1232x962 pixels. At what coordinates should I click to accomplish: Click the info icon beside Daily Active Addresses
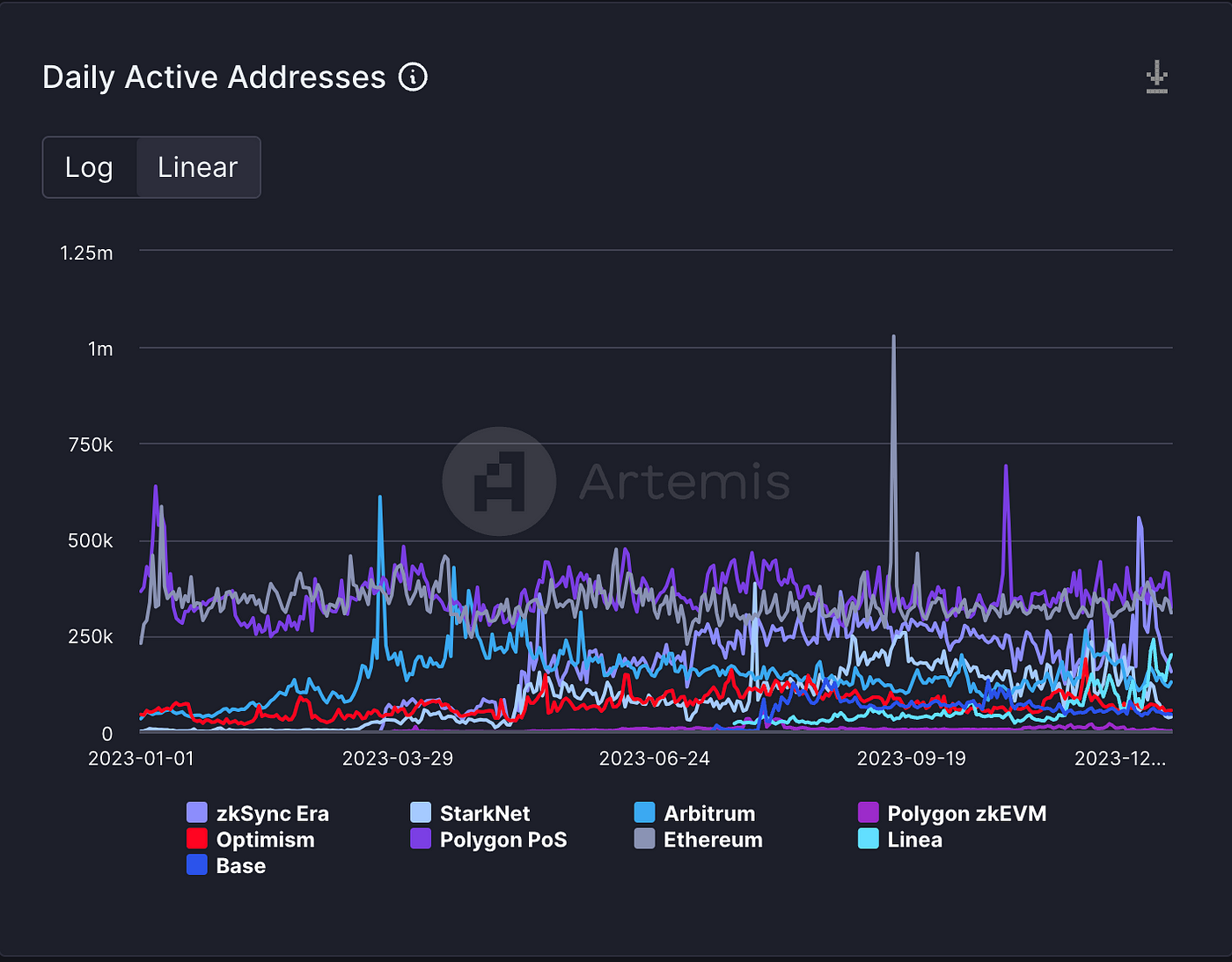413,77
